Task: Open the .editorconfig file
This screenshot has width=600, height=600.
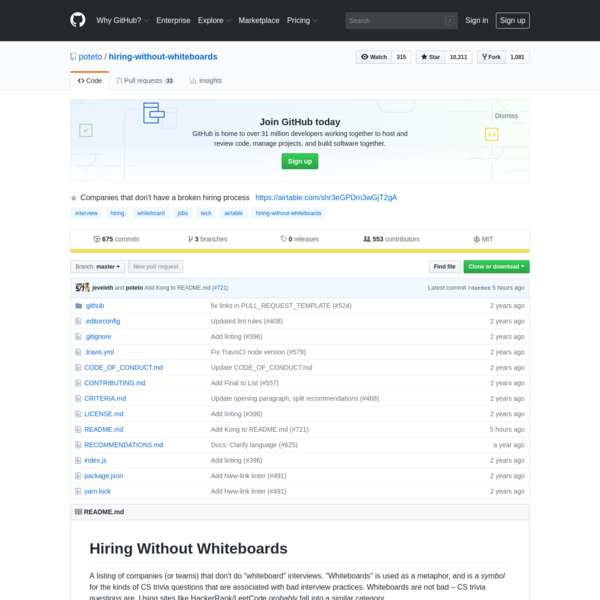Action: (x=102, y=321)
